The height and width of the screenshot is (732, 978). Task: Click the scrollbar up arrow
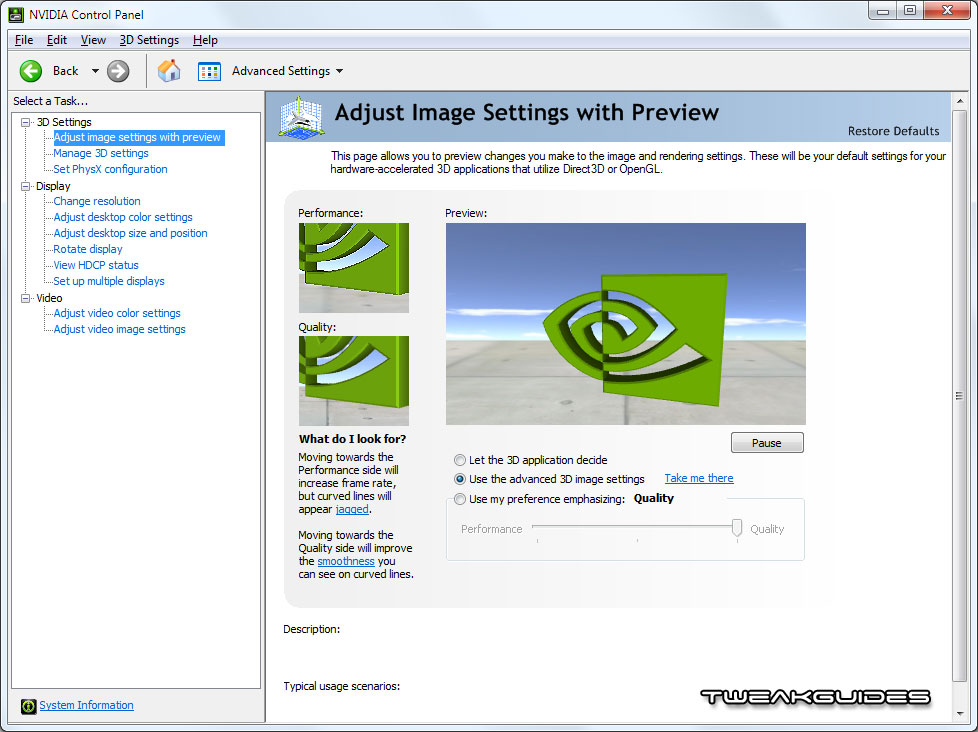[960, 101]
